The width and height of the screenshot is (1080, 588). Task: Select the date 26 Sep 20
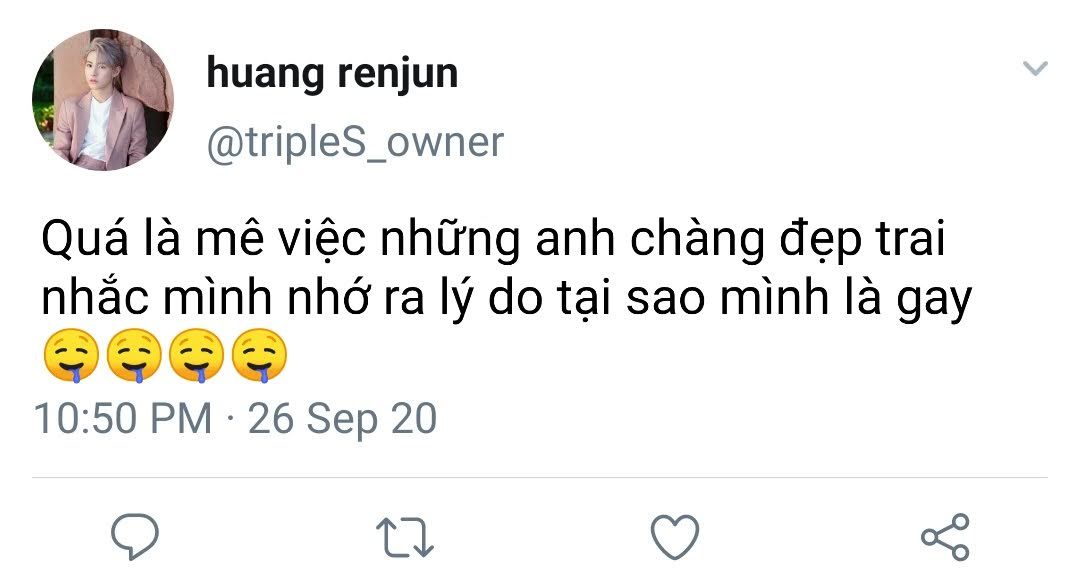point(342,418)
